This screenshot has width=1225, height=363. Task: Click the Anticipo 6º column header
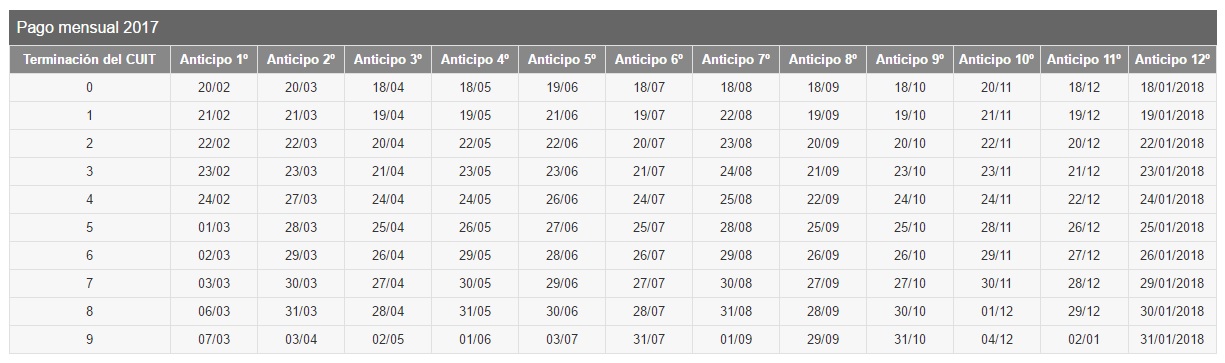(648, 60)
